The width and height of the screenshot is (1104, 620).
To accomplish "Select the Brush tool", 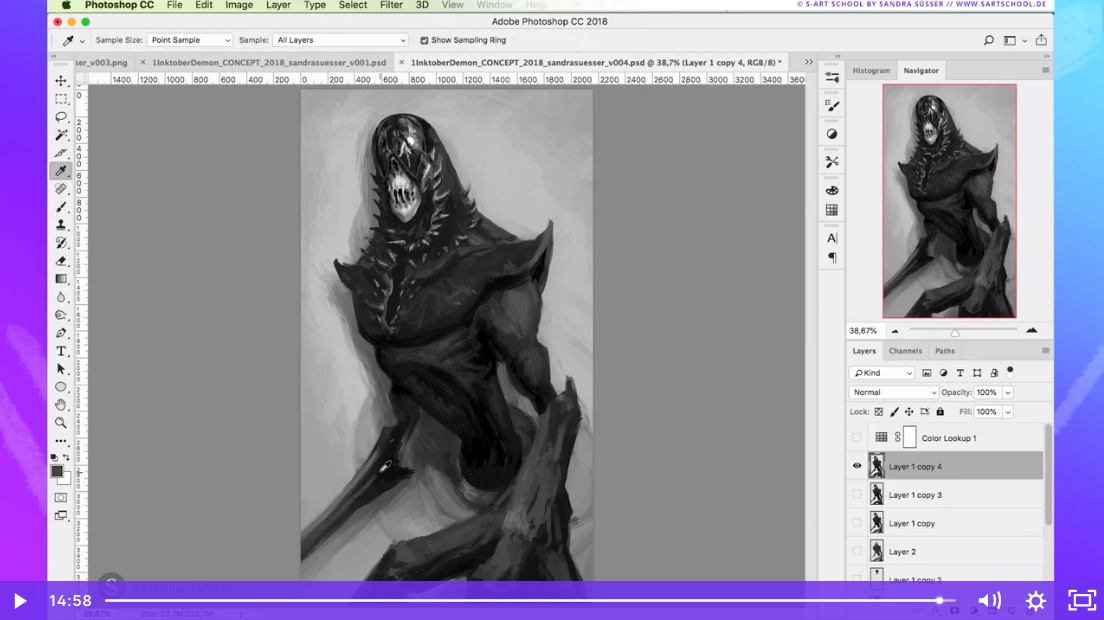I will tap(61, 207).
